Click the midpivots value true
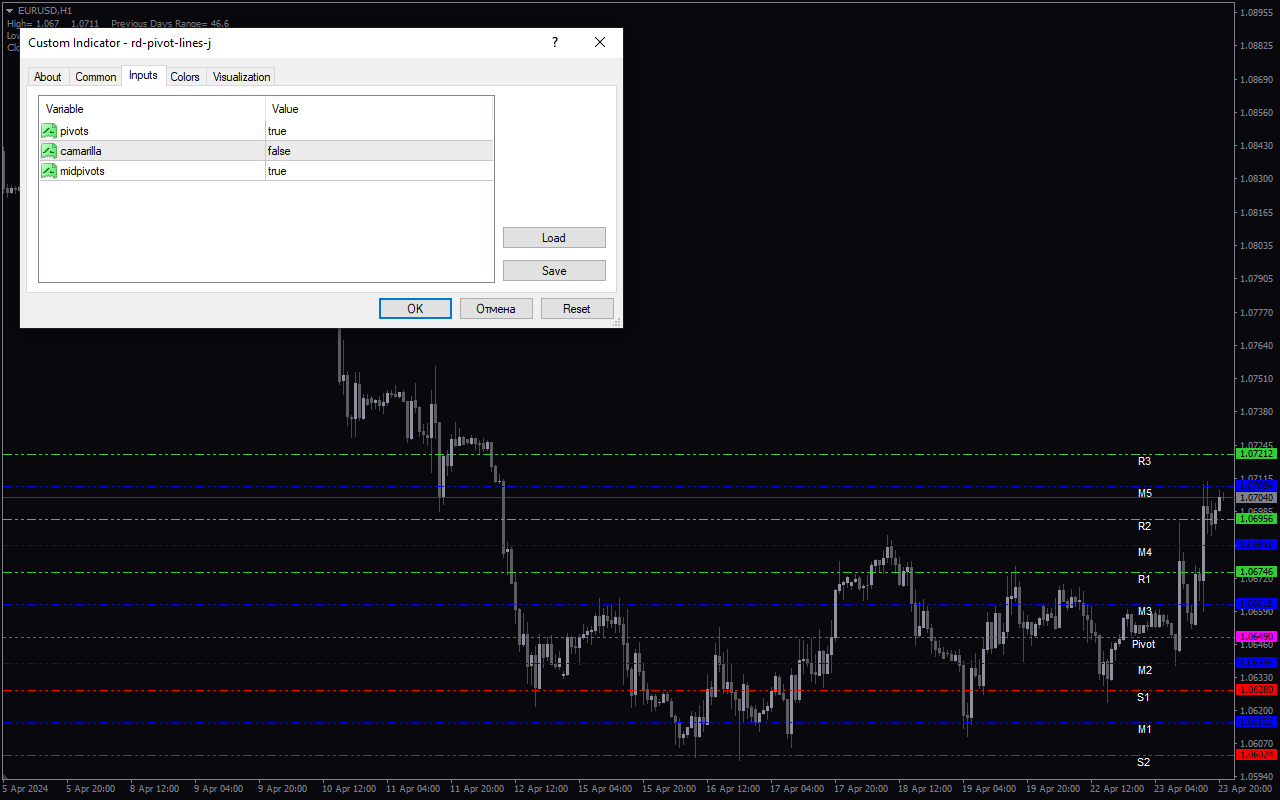 click(x=277, y=171)
